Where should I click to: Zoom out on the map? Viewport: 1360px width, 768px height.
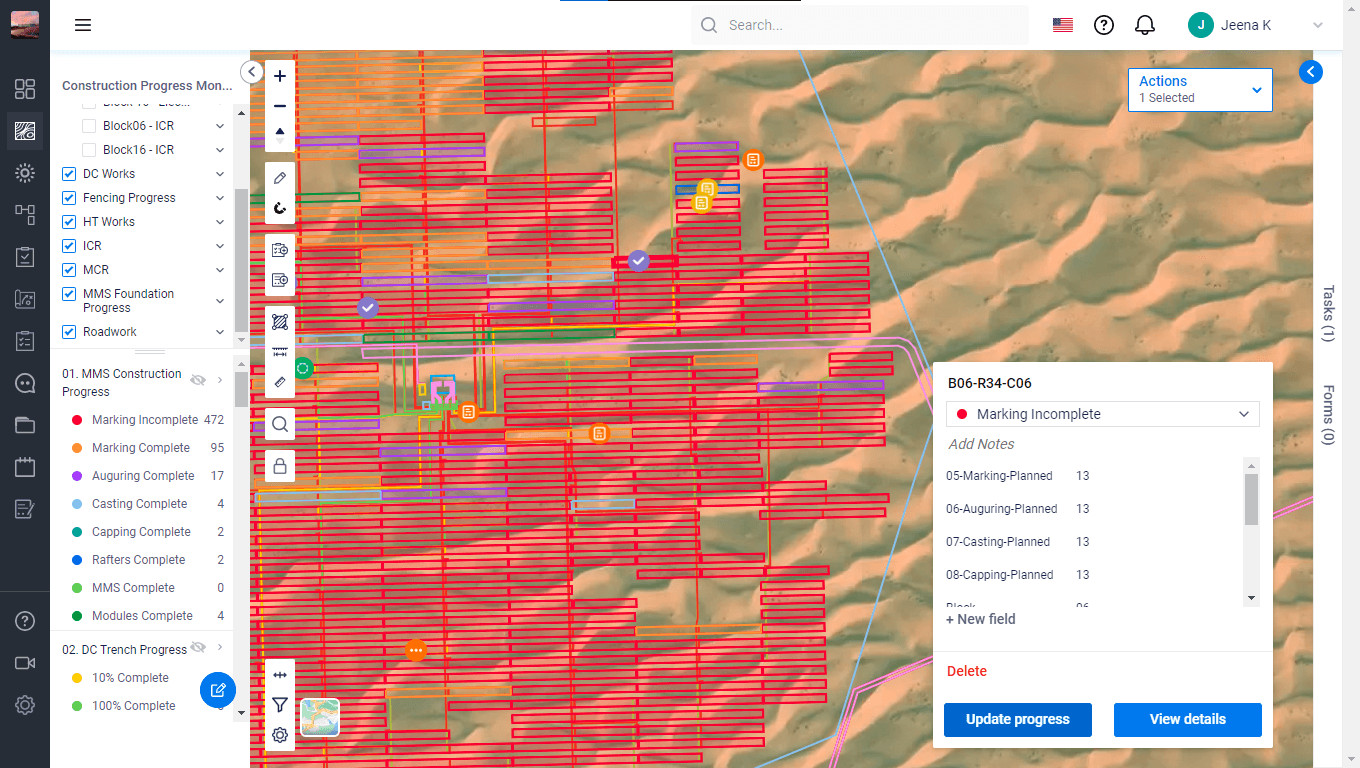(280, 106)
